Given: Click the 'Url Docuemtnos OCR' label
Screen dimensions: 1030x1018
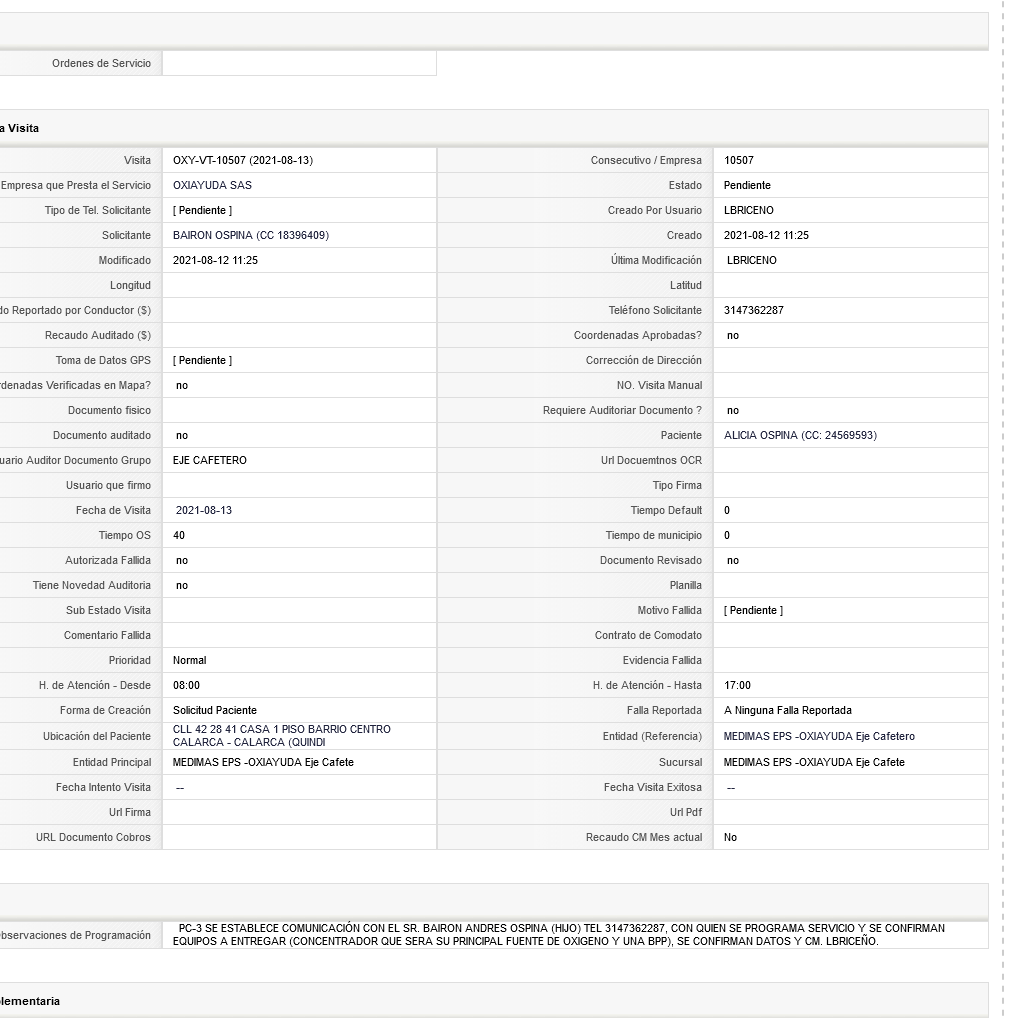Looking at the screenshot, I should (651, 460).
